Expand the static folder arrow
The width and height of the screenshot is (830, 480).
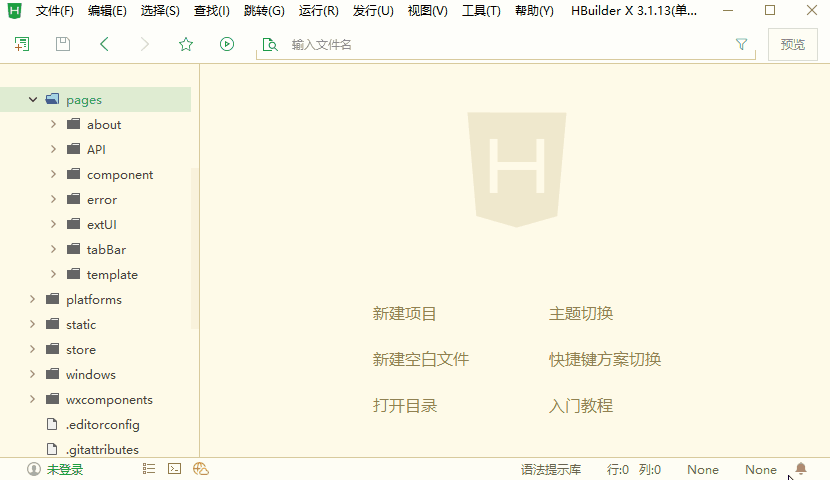tap(32, 324)
